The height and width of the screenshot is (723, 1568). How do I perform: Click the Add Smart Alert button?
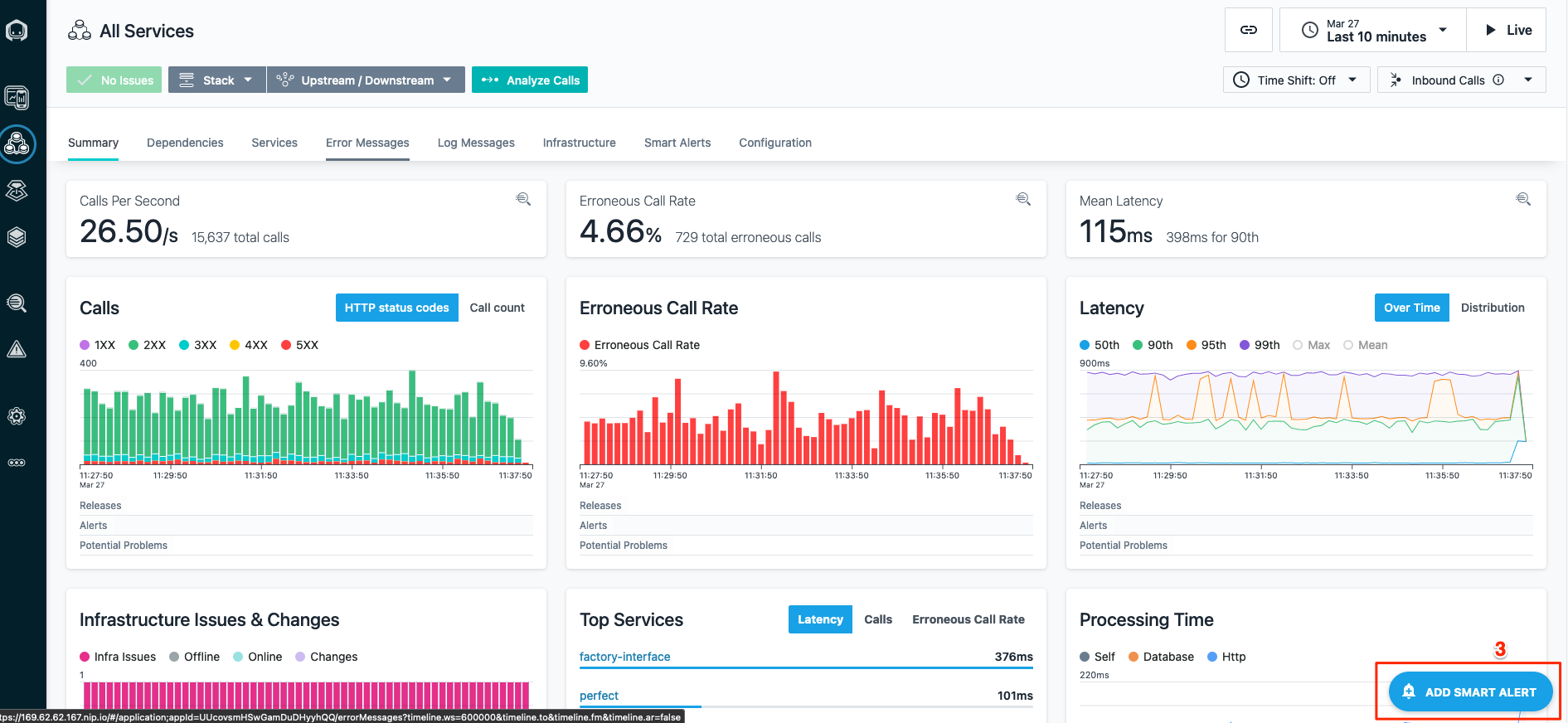click(1470, 691)
